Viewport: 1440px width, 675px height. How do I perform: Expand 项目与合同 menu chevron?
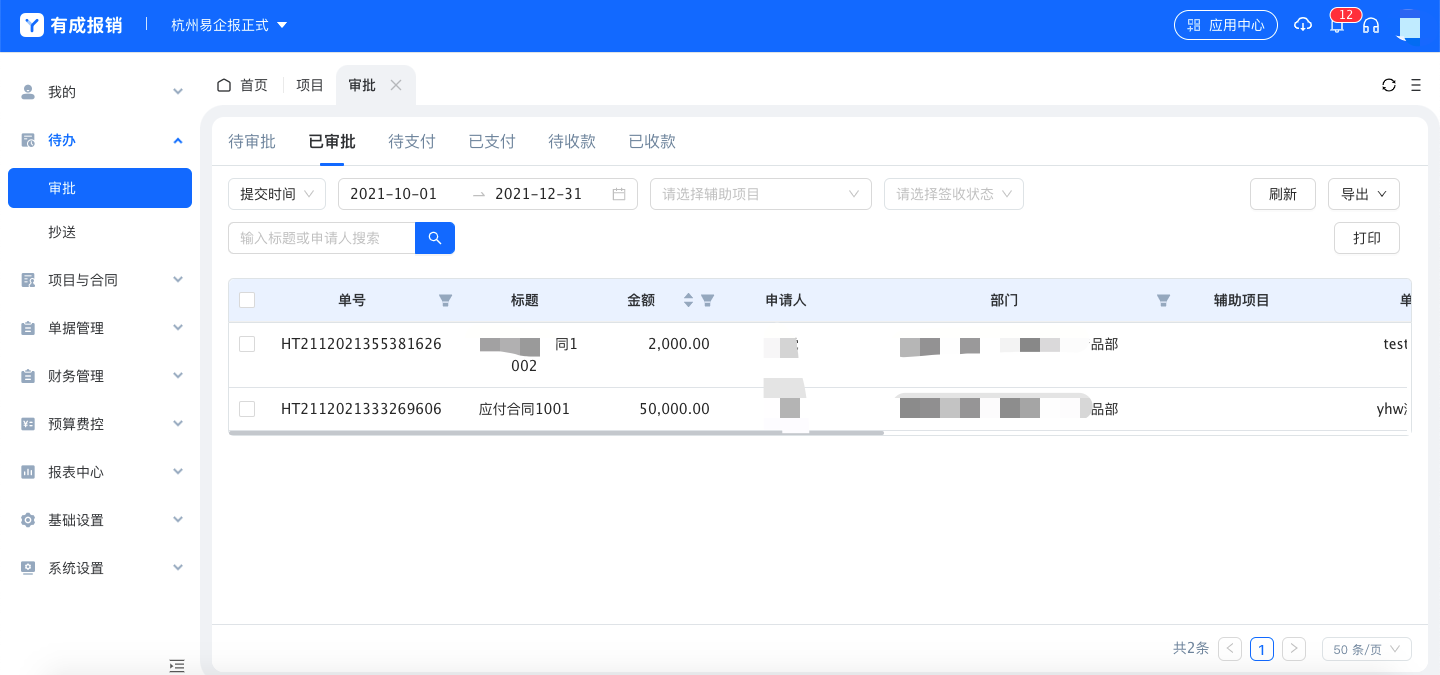178,280
